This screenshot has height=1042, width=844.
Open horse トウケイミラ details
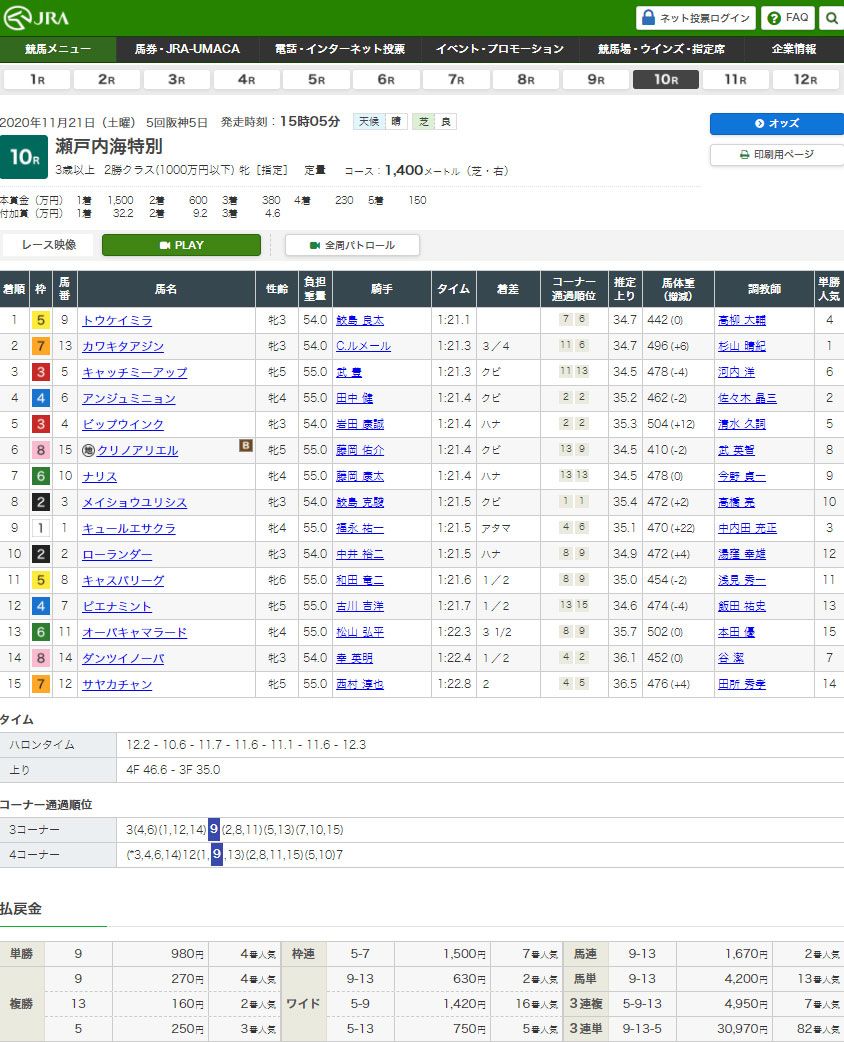pos(117,321)
